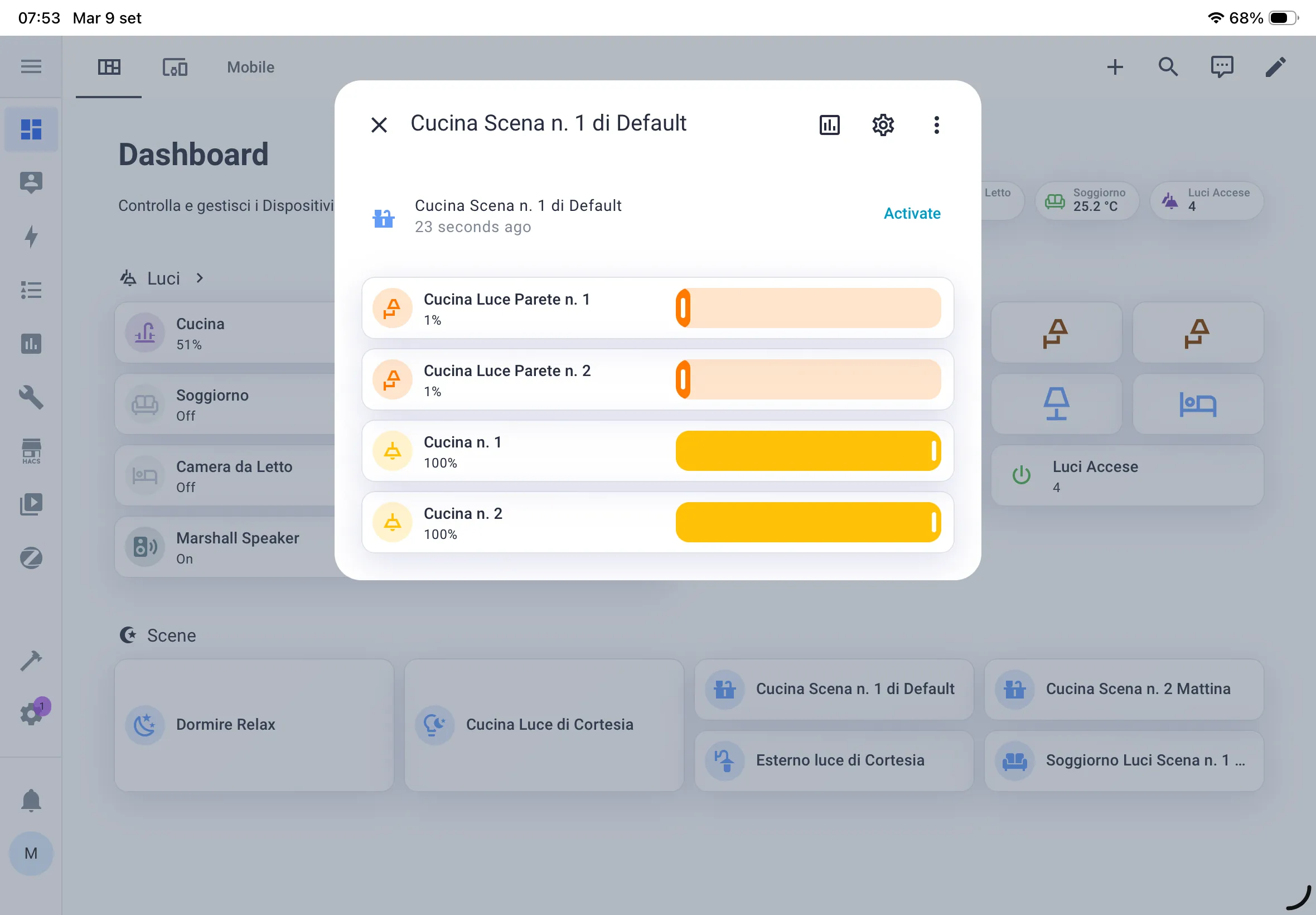Open the notifications bell menu
The image size is (1316, 915).
point(31,800)
